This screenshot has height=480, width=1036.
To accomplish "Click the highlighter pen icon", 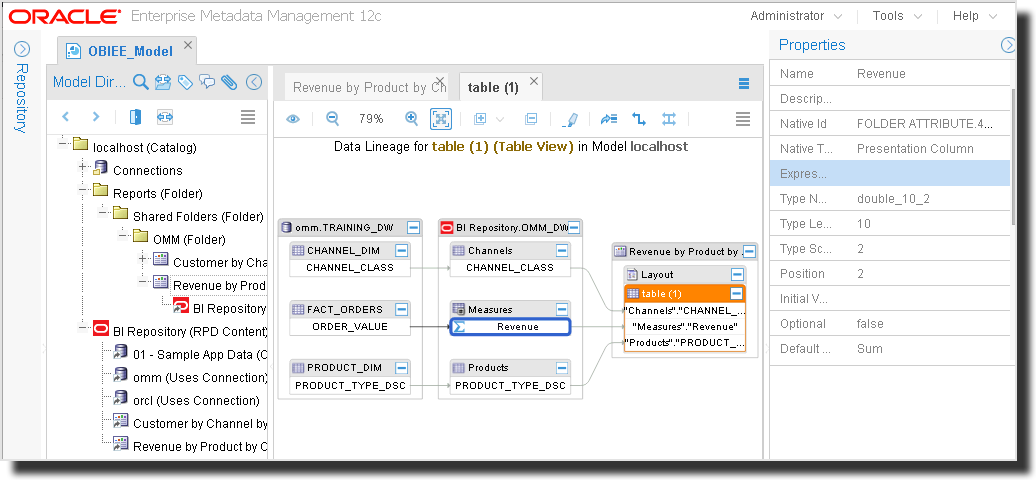I will pyautogui.click(x=570, y=120).
